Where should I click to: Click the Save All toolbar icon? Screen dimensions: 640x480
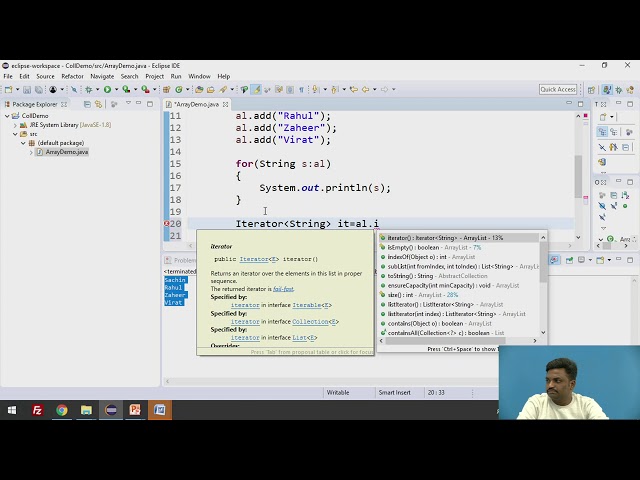tap(39, 89)
